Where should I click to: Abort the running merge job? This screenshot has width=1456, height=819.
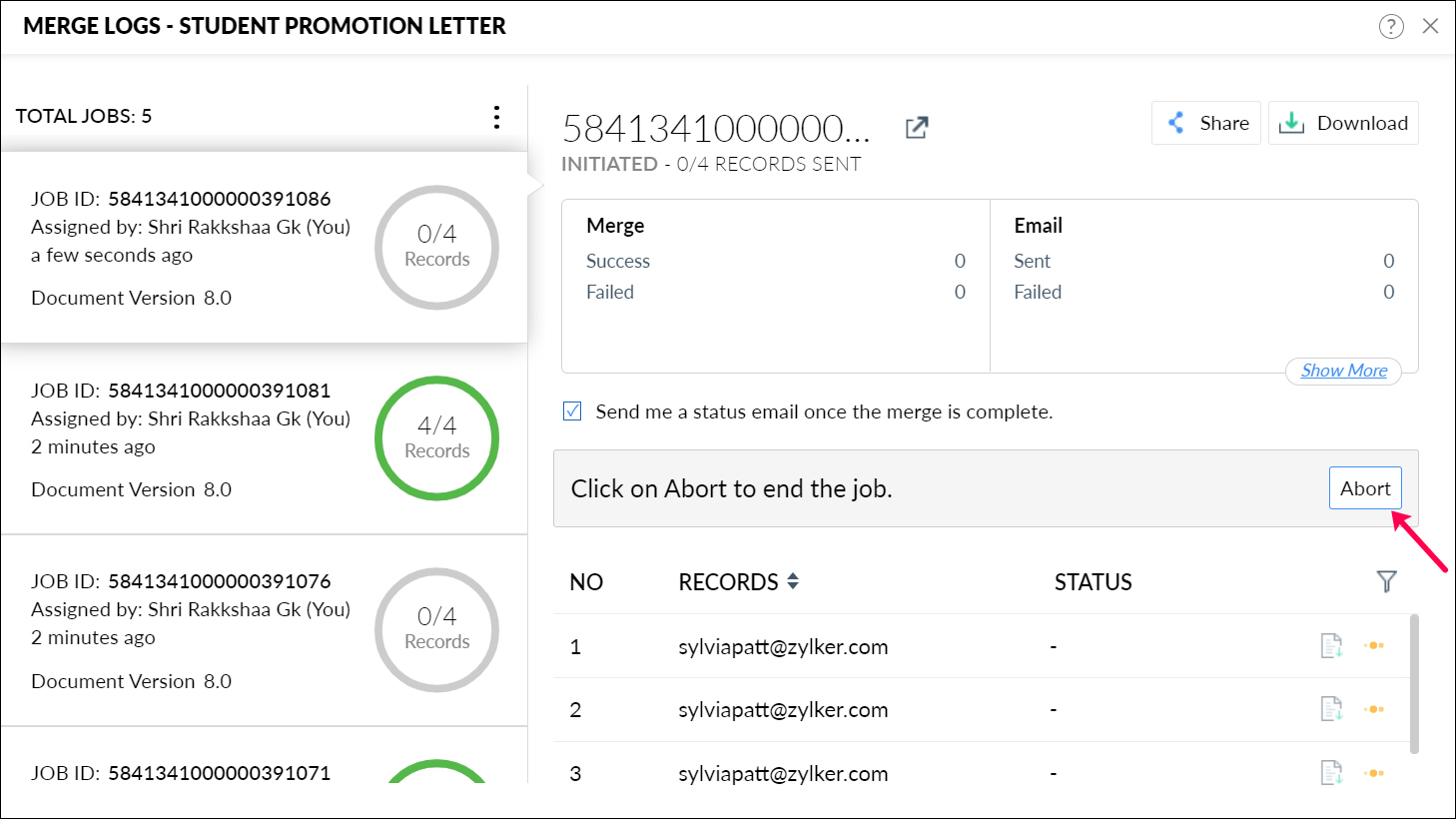[x=1365, y=488]
